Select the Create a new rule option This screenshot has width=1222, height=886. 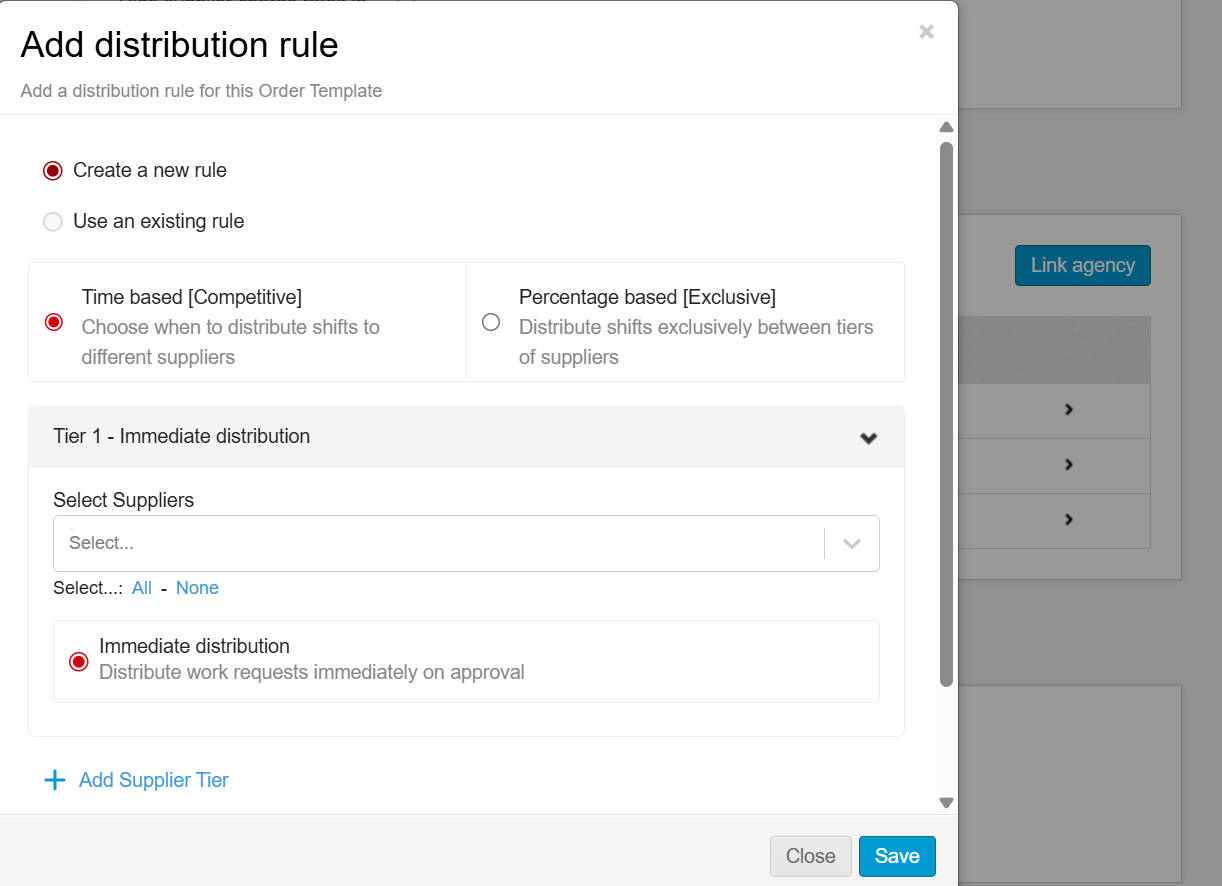(x=53, y=171)
